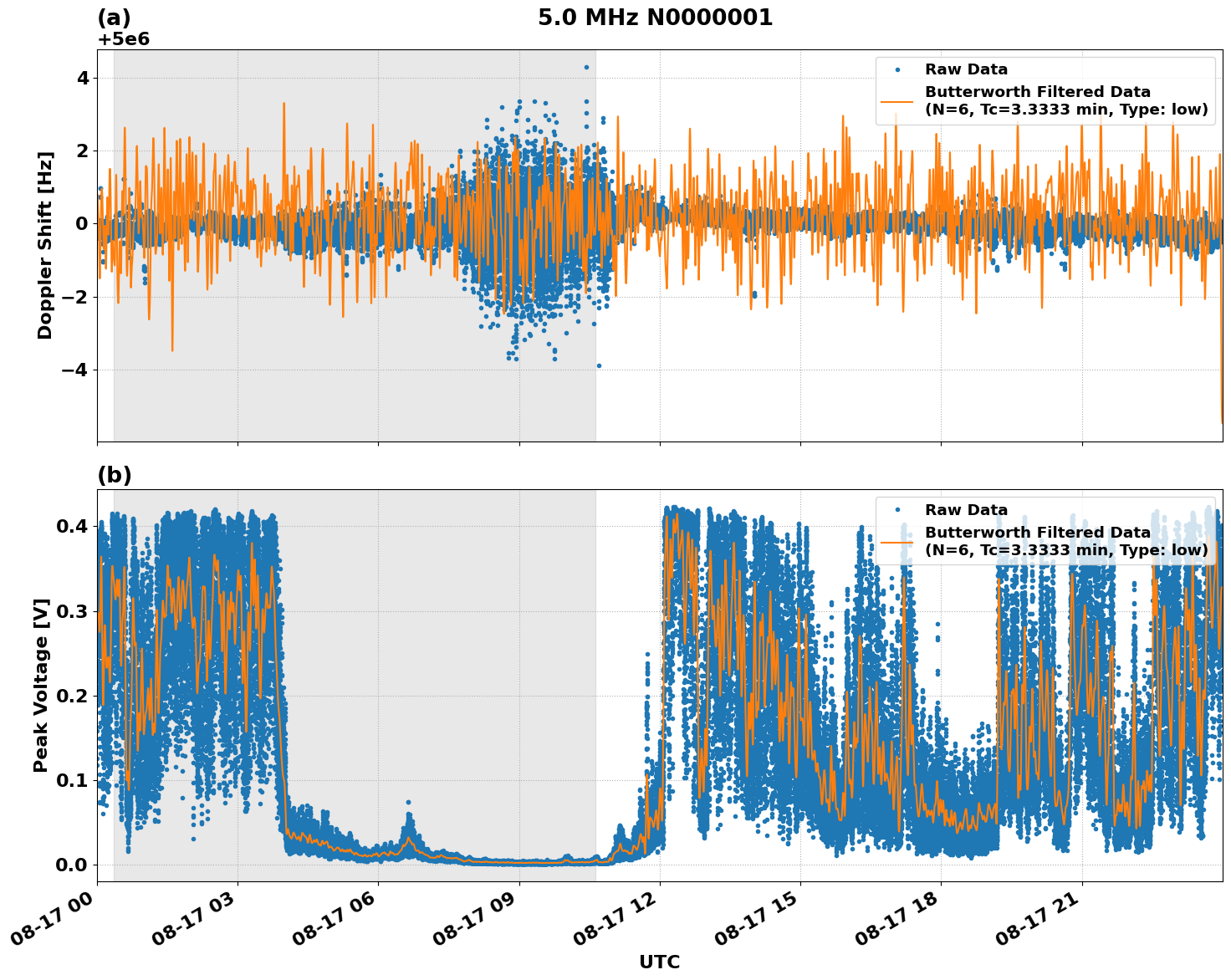Select the panel label (a)

coord(115,15)
